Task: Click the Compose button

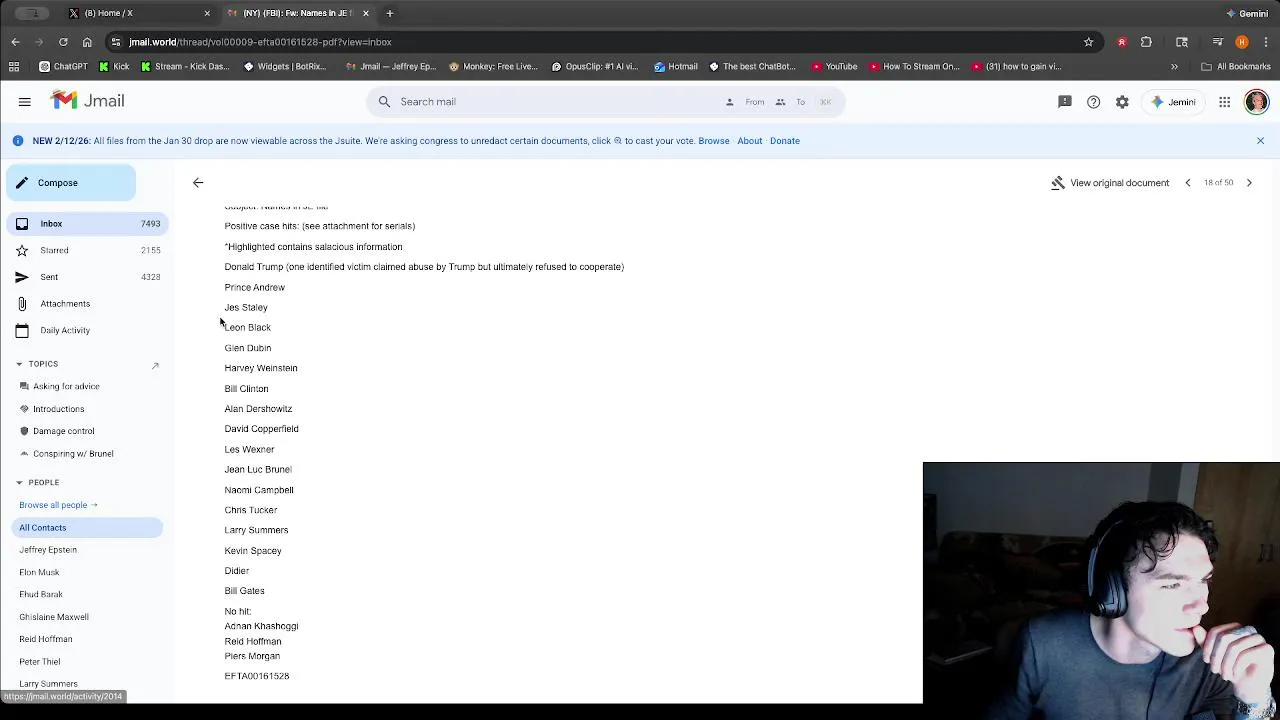Action: click(71, 183)
